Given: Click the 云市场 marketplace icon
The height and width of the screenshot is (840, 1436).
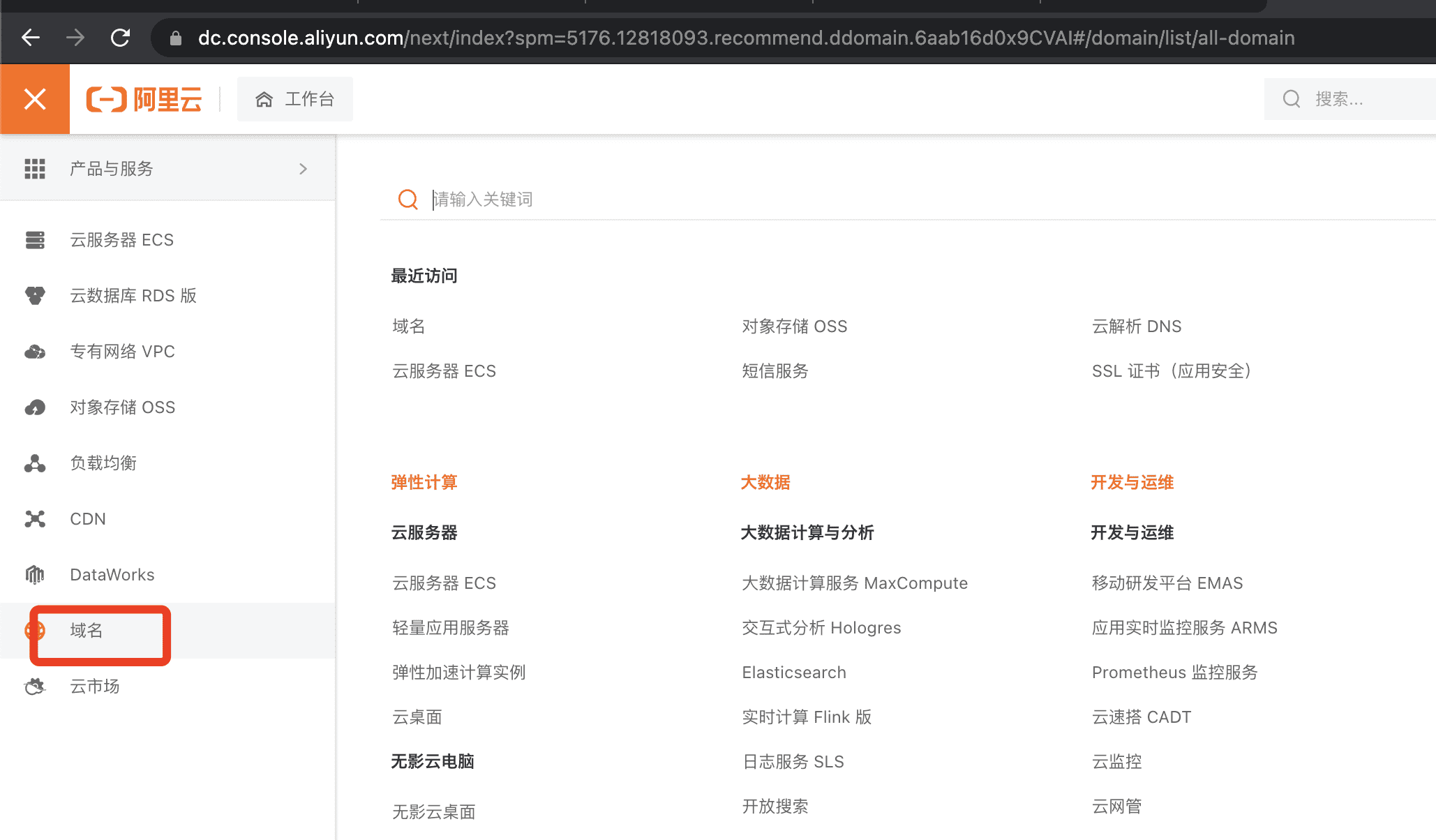Looking at the screenshot, I should click(35, 687).
